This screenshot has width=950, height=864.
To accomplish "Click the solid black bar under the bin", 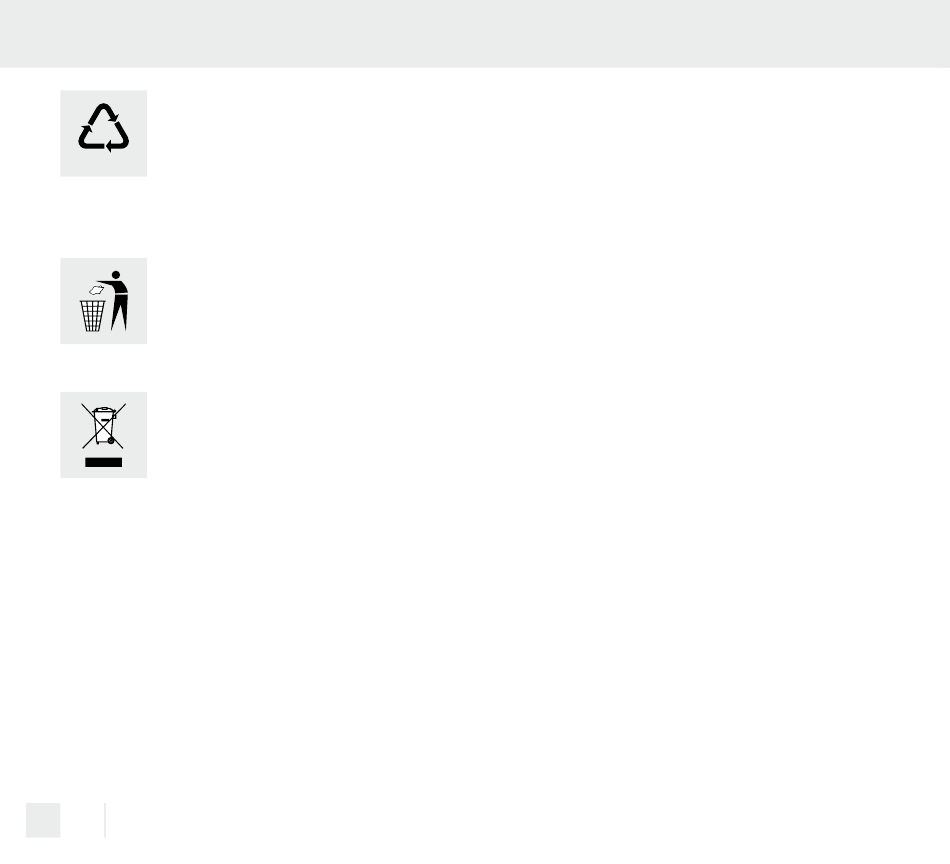I will click(104, 462).
